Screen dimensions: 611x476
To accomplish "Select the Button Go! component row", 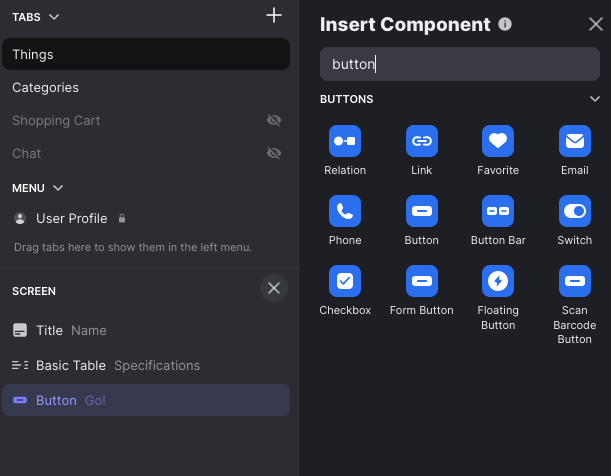I will click(146, 400).
